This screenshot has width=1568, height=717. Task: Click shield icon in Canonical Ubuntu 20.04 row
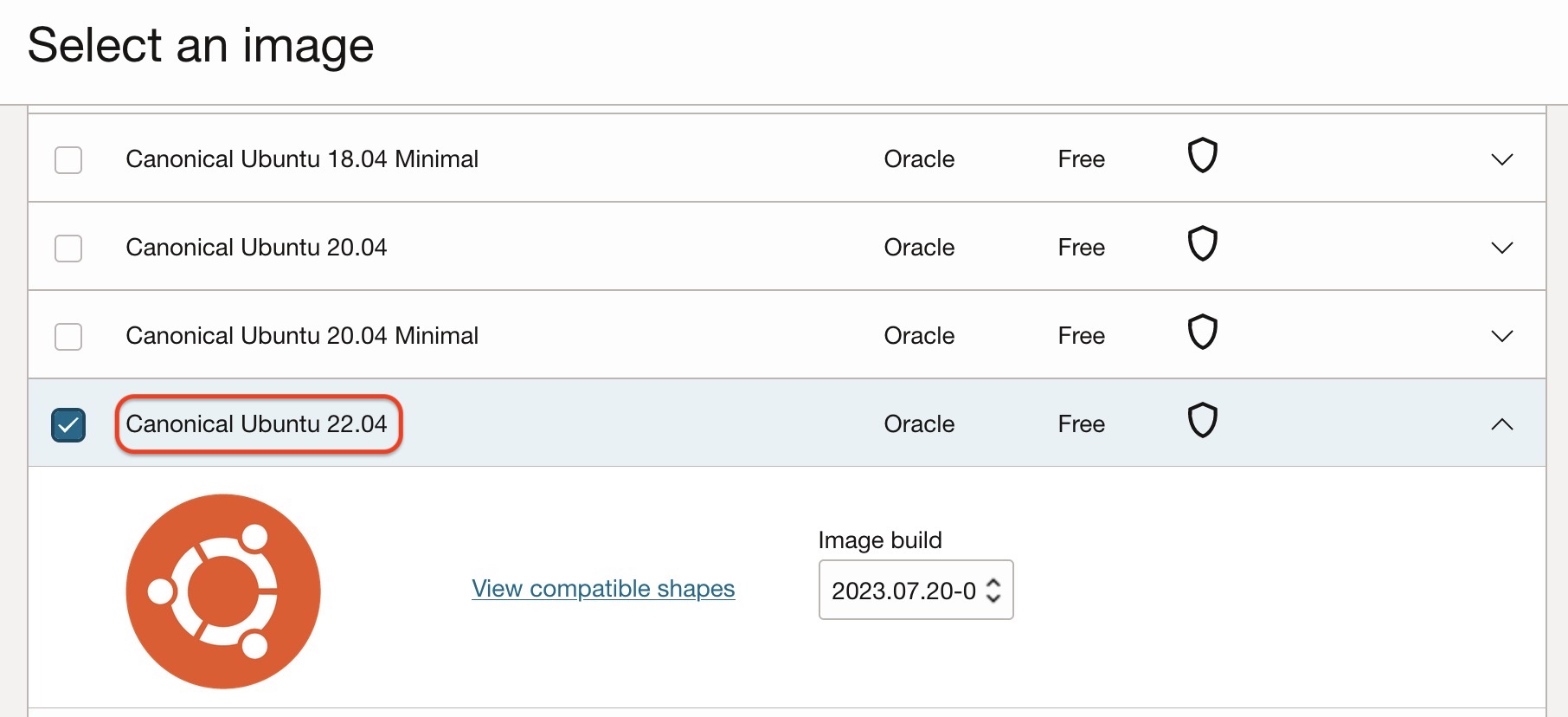tap(1202, 244)
